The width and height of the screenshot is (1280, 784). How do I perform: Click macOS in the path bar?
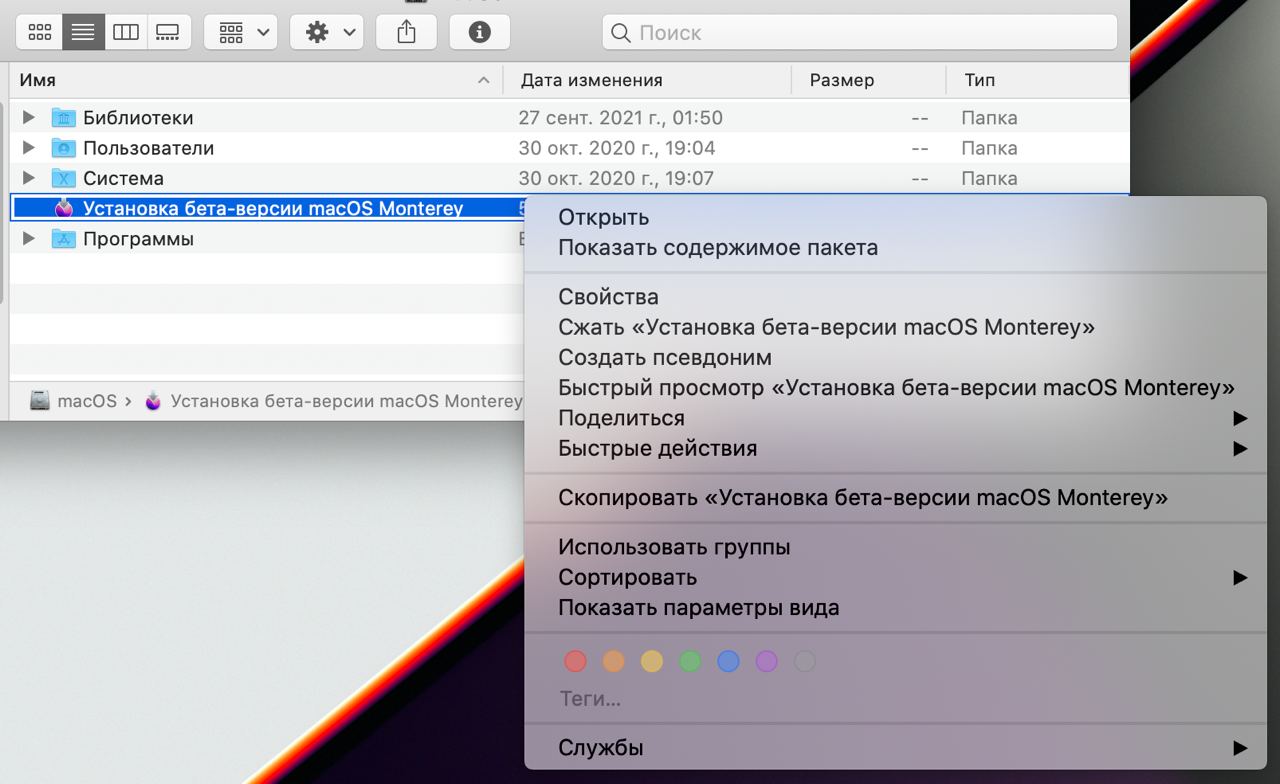(x=87, y=401)
